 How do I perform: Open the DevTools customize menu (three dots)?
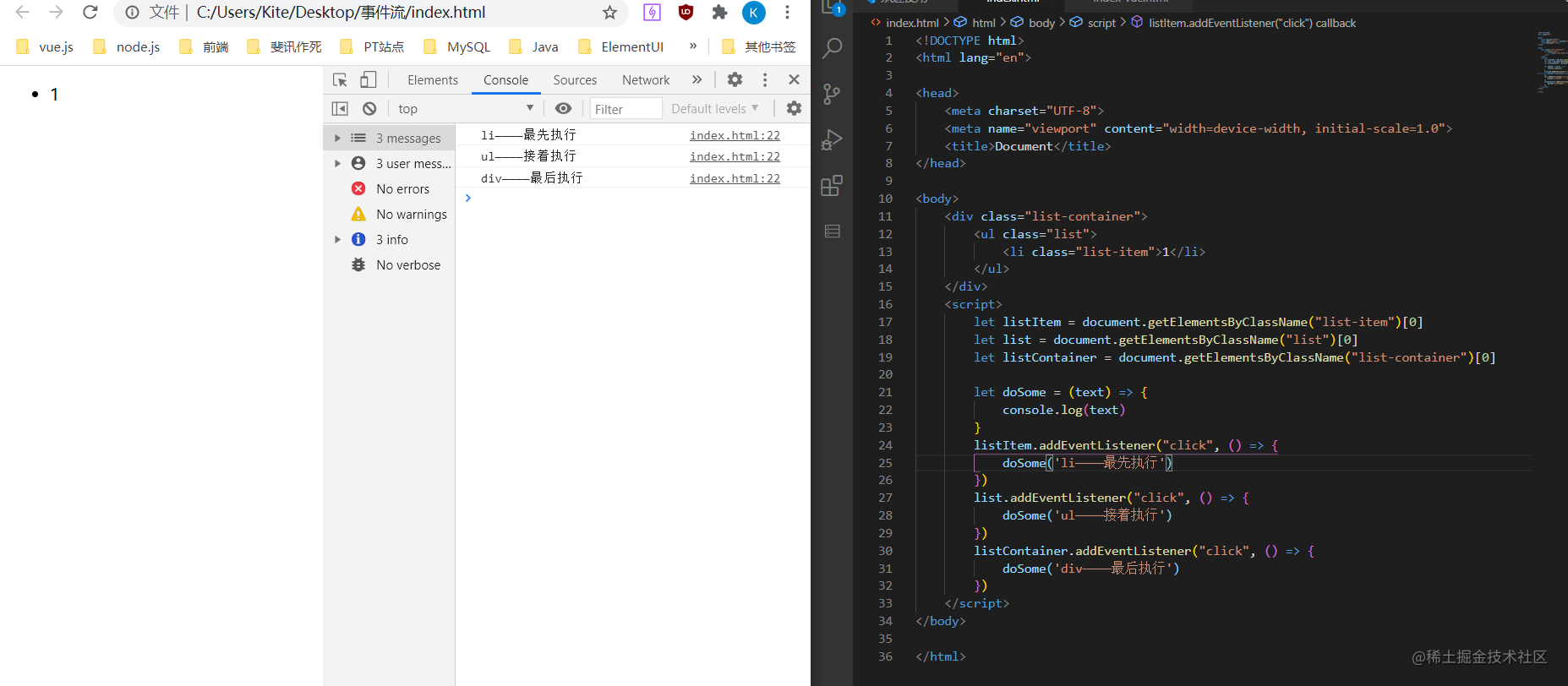765,79
